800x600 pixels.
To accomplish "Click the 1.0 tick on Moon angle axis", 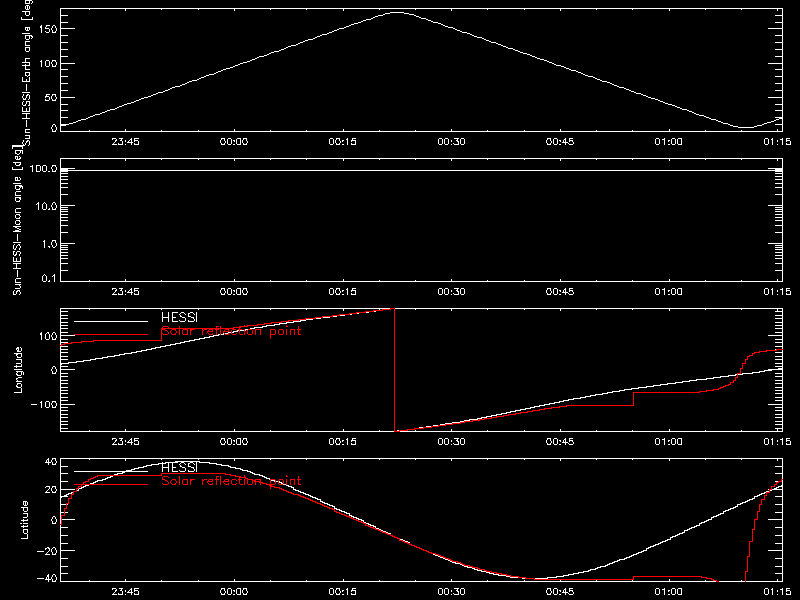I will pyautogui.click(x=49, y=244).
